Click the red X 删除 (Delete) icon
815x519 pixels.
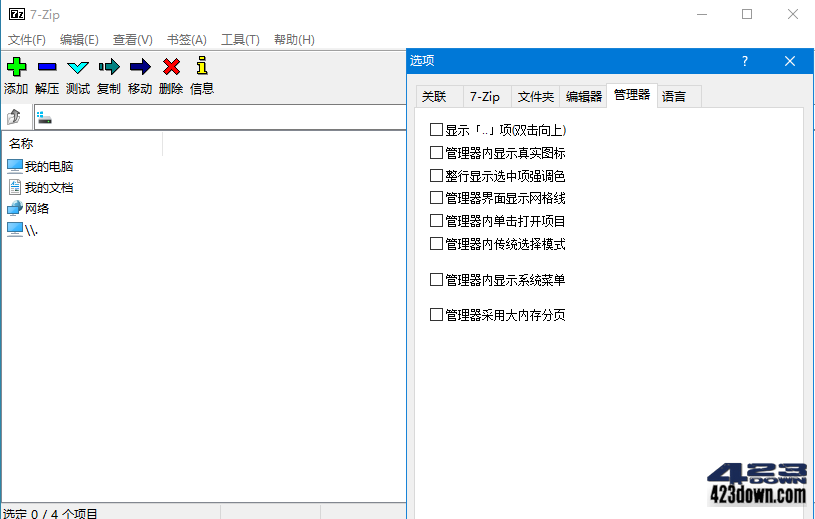[x=172, y=66]
